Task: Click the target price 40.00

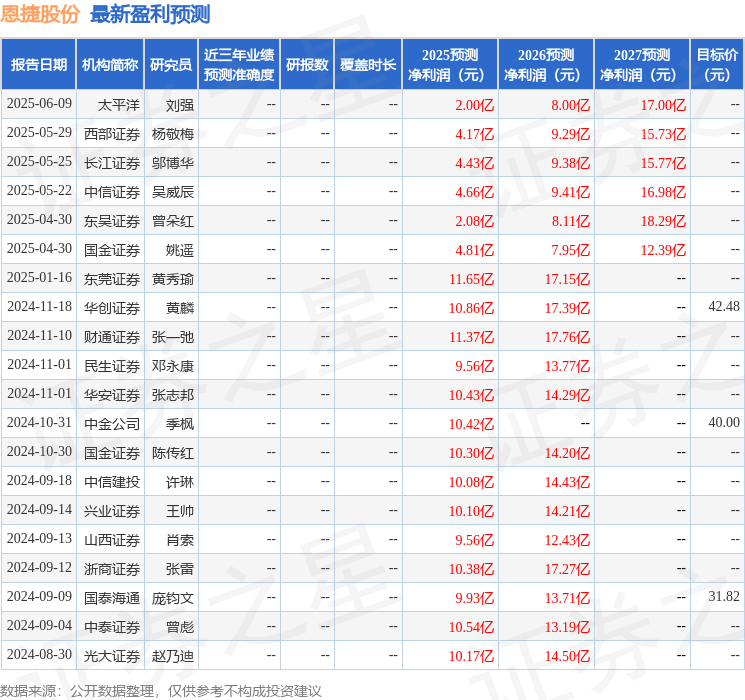Action: click(724, 422)
